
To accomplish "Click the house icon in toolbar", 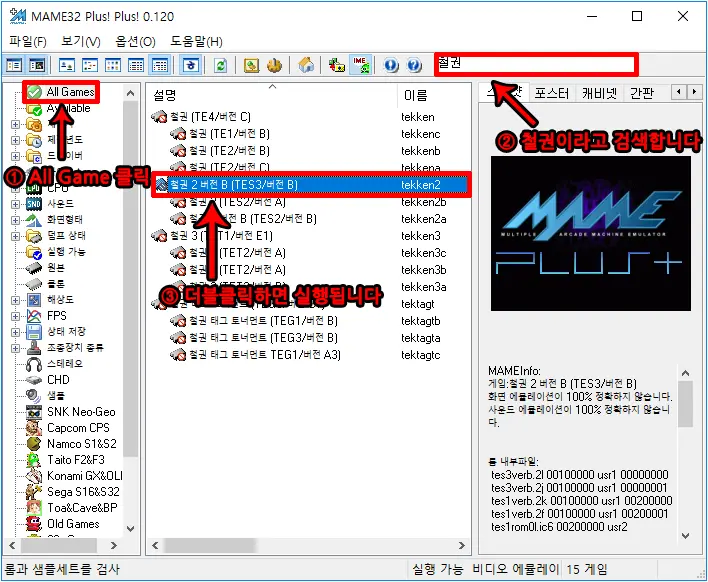I will [306, 65].
